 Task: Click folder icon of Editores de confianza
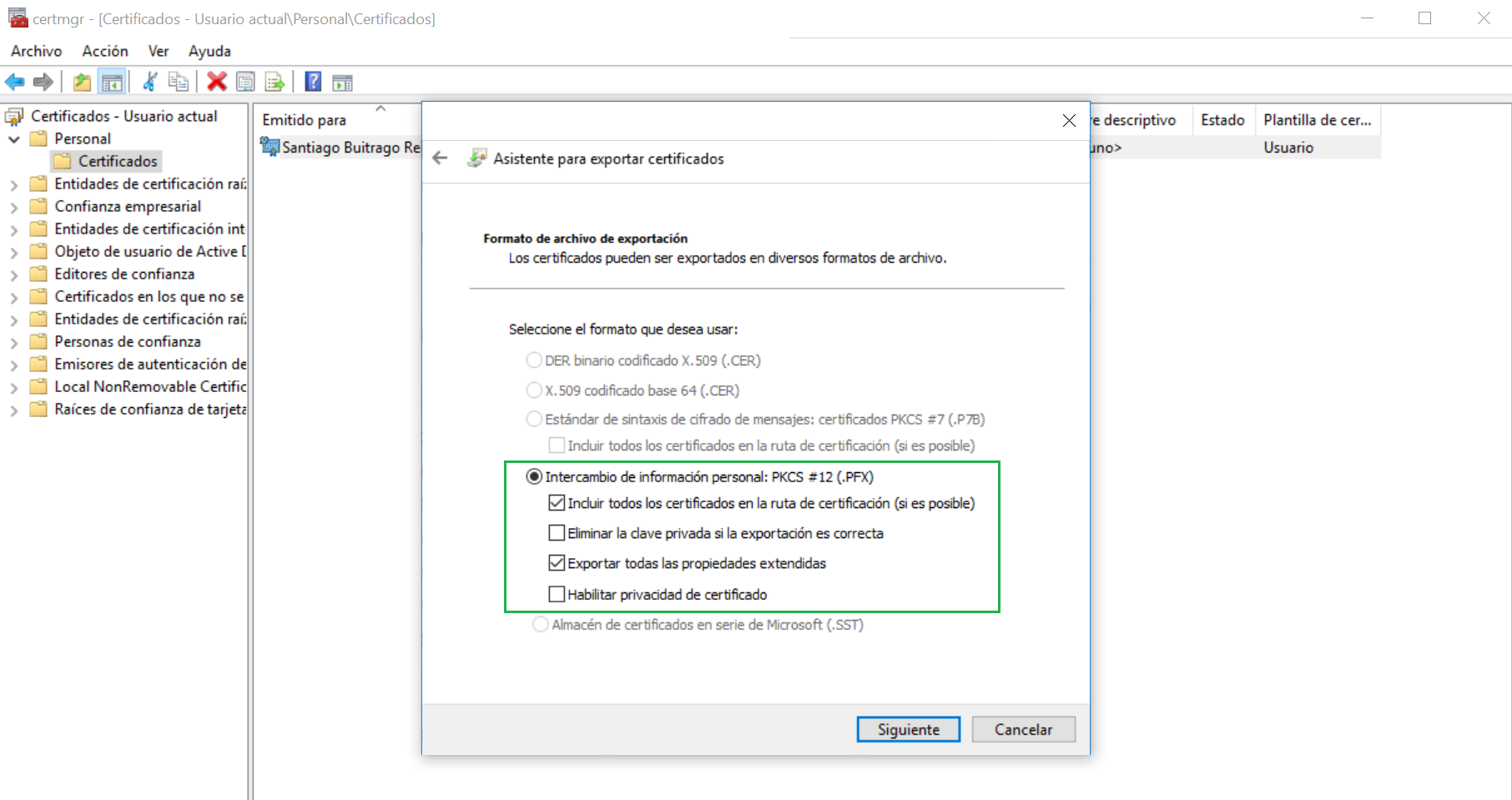coord(38,274)
